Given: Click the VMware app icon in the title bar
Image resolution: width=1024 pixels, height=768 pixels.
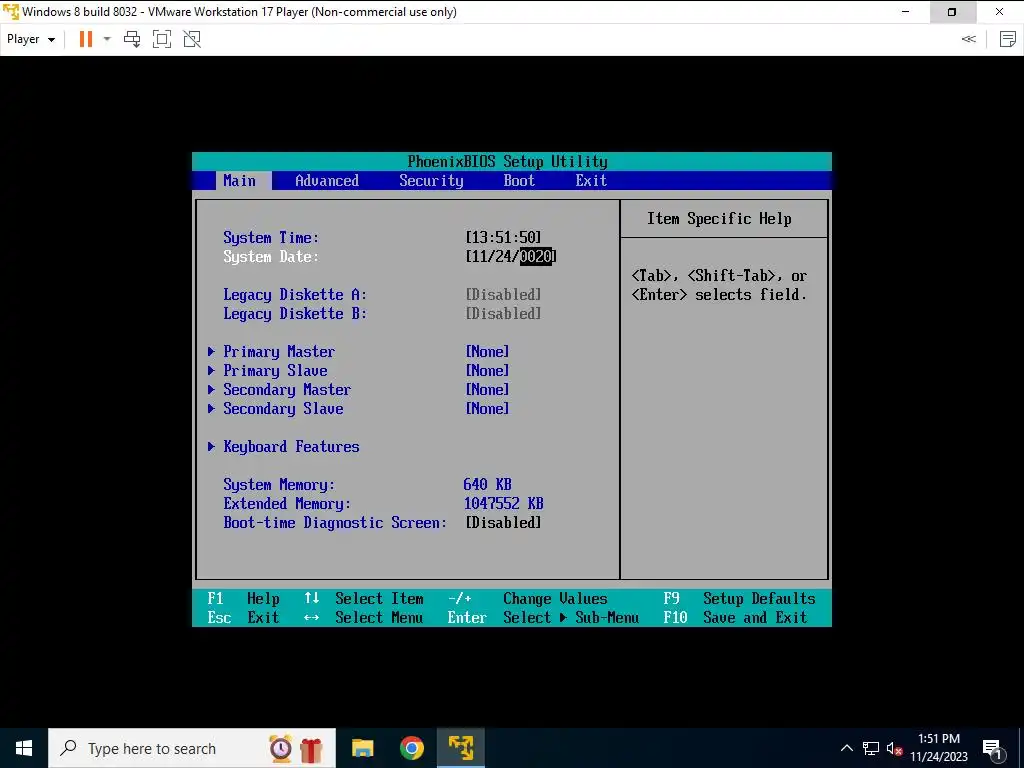Looking at the screenshot, I should click(11, 11).
